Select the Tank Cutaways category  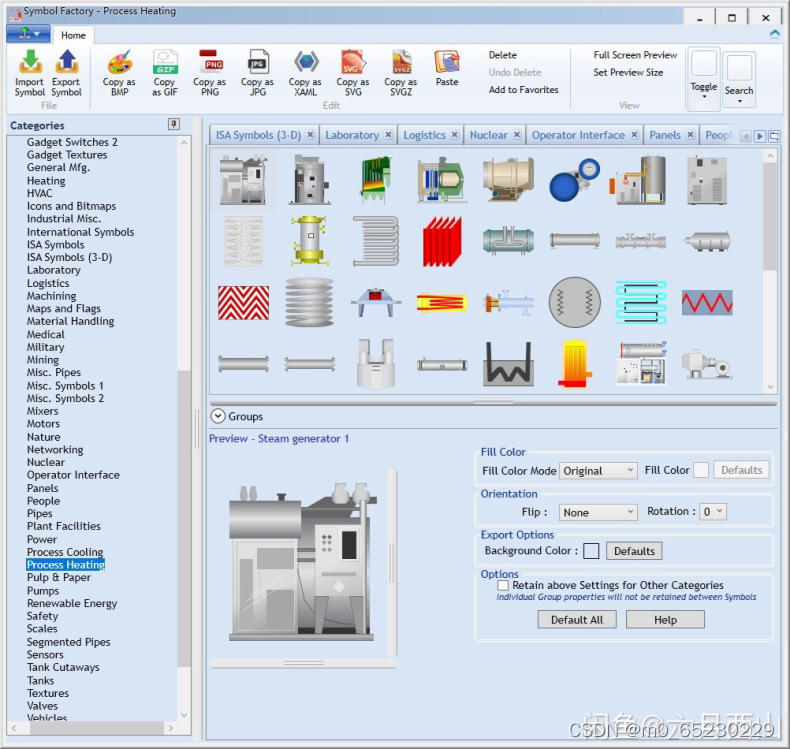coord(63,667)
